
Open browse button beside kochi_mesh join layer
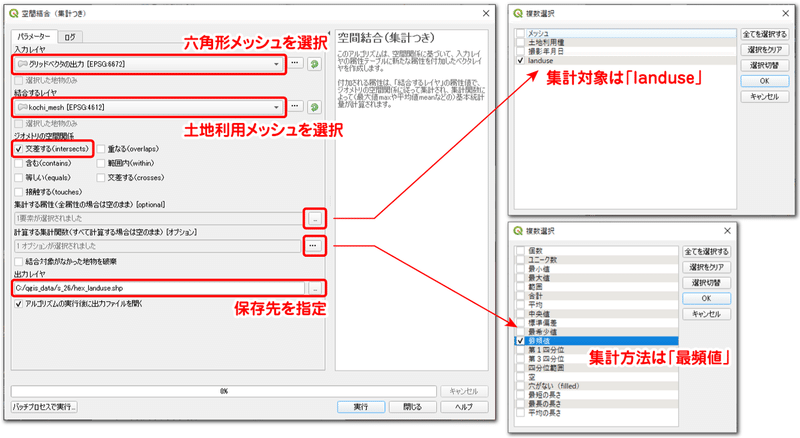(x=295, y=107)
